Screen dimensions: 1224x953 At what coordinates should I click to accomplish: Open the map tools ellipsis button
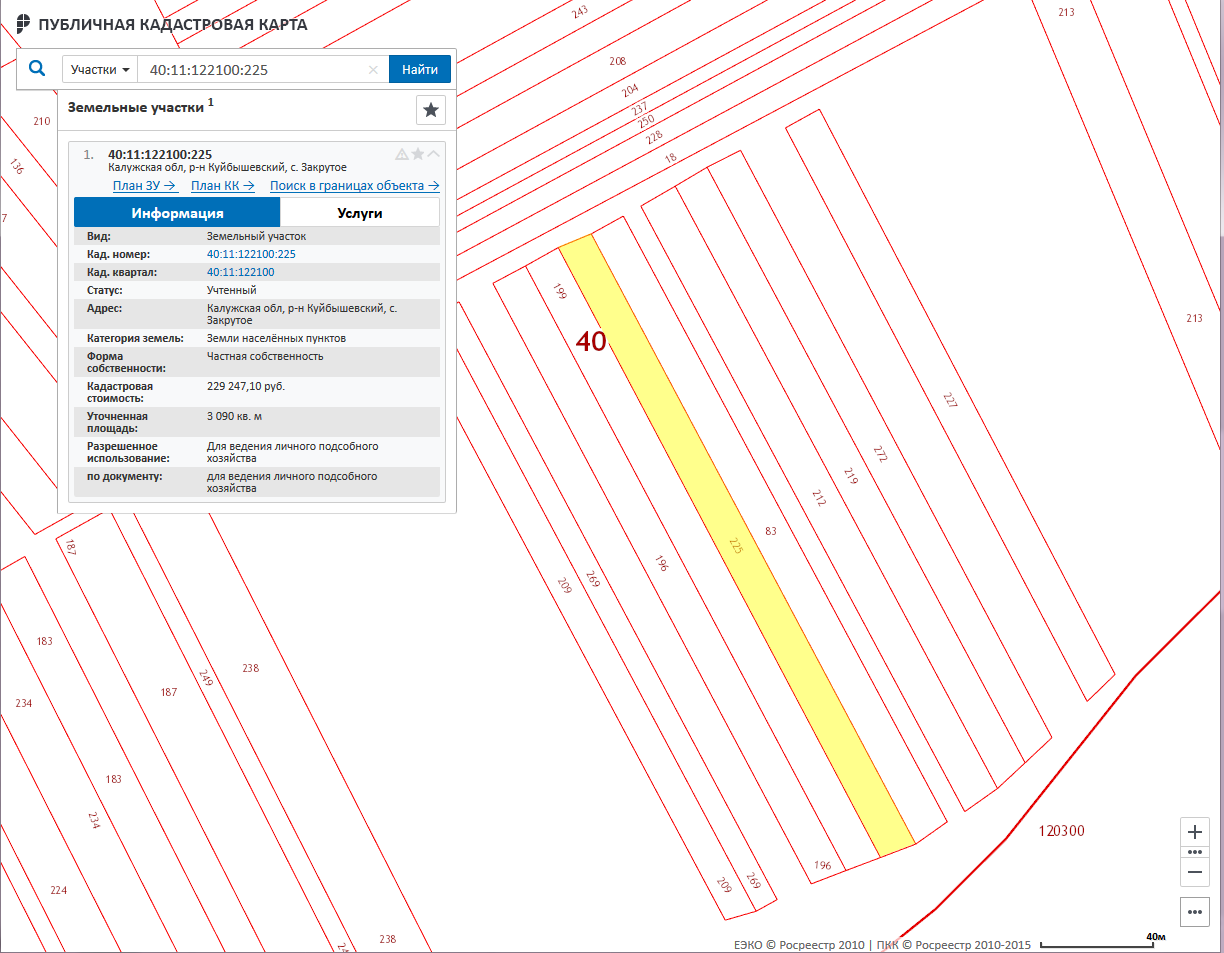click(1194, 912)
